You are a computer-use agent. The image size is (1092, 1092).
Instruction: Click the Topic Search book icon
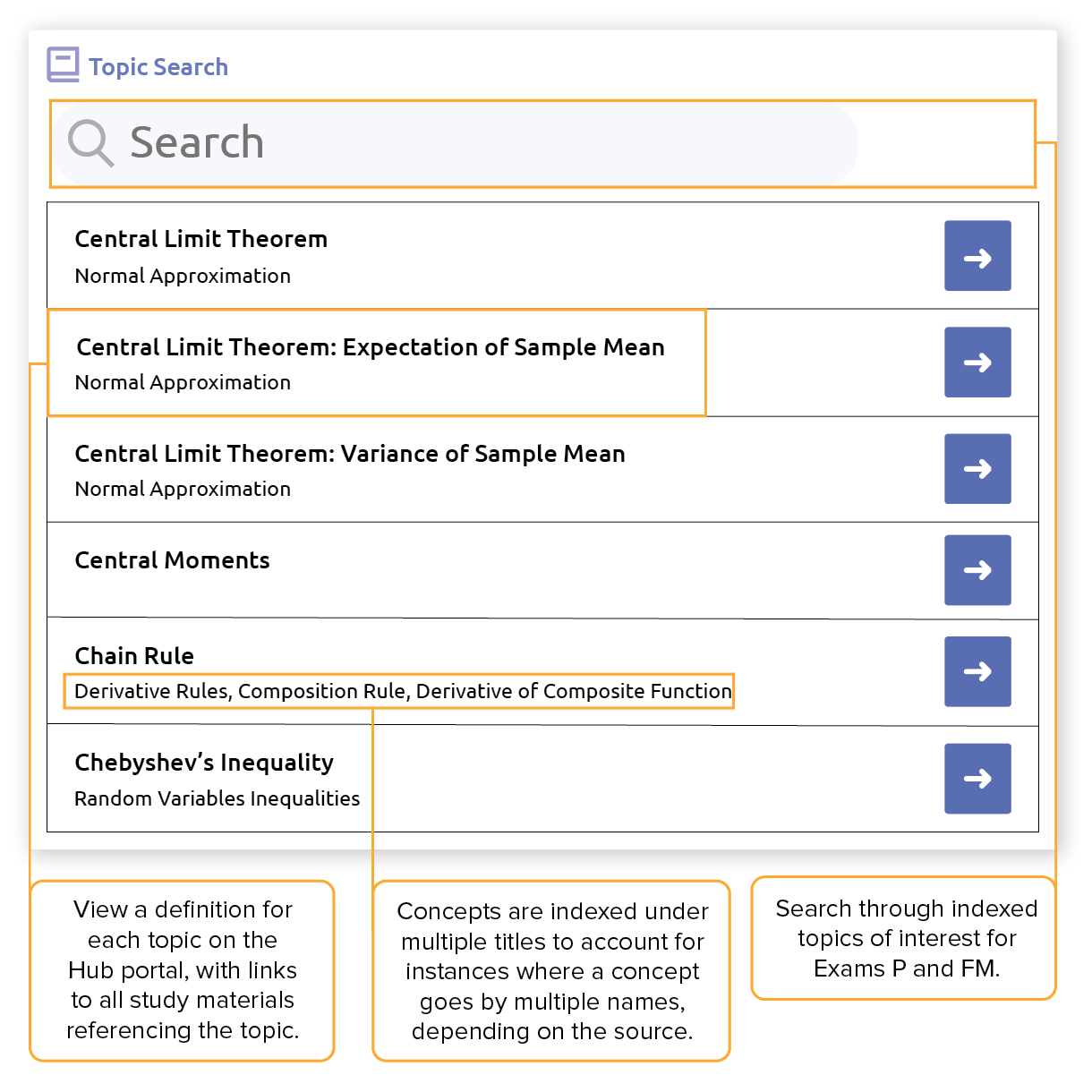click(62, 64)
